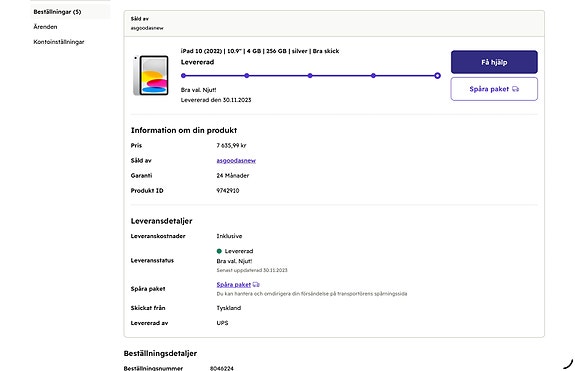575x371 pixels.
Task: Click price value 7 635,99 kr
Action: tap(231, 146)
